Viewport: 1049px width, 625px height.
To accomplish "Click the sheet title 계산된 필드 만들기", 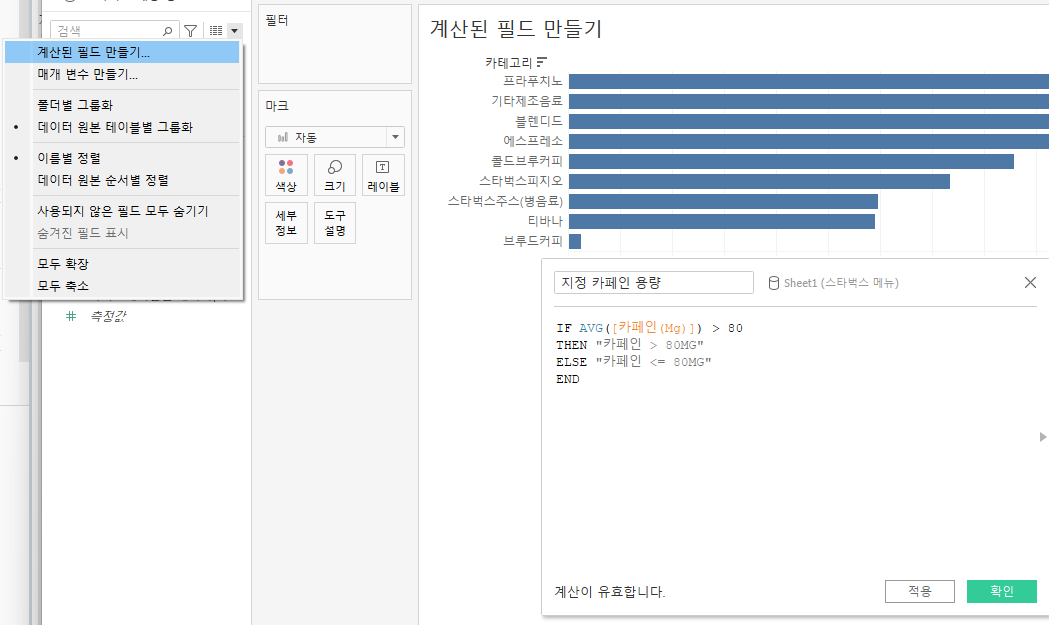I will [516, 29].
